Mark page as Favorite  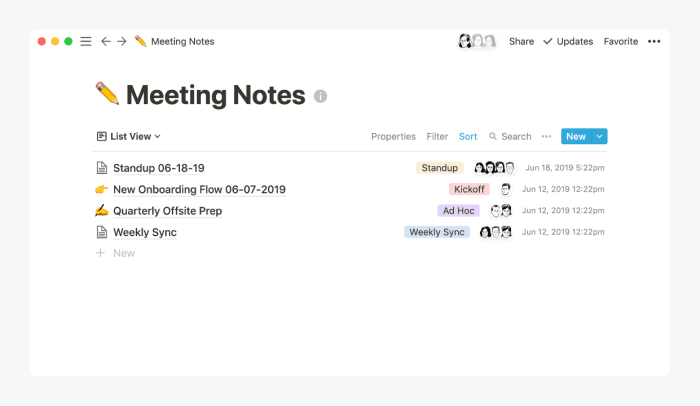coord(621,42)
